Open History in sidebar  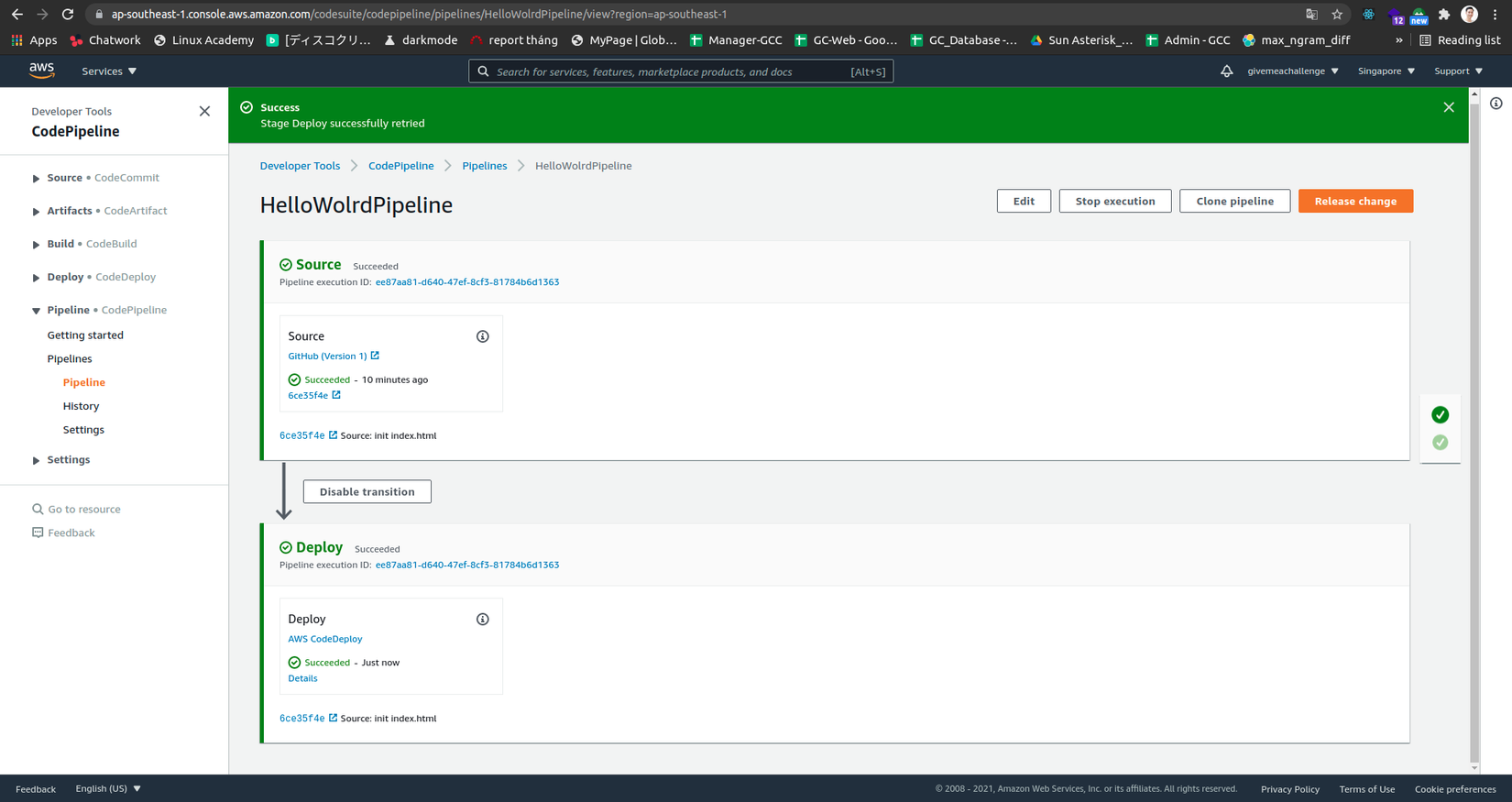coord(81,406)
